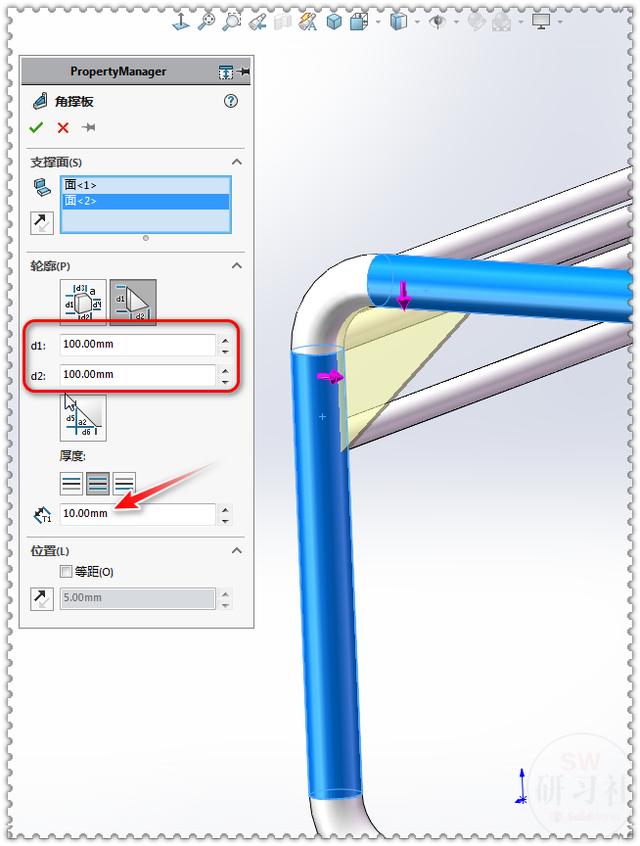
Task: Select triangular profile icon
Action: click(133, 302)
